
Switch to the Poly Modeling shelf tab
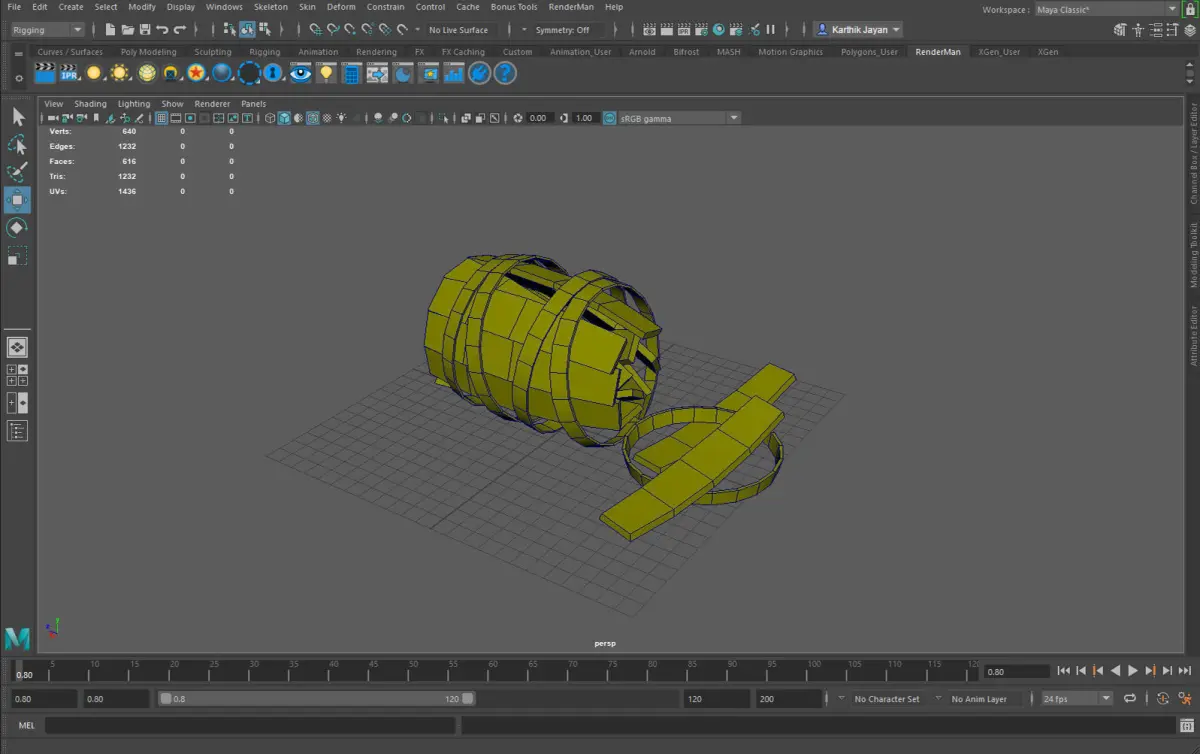pos(148,52)
